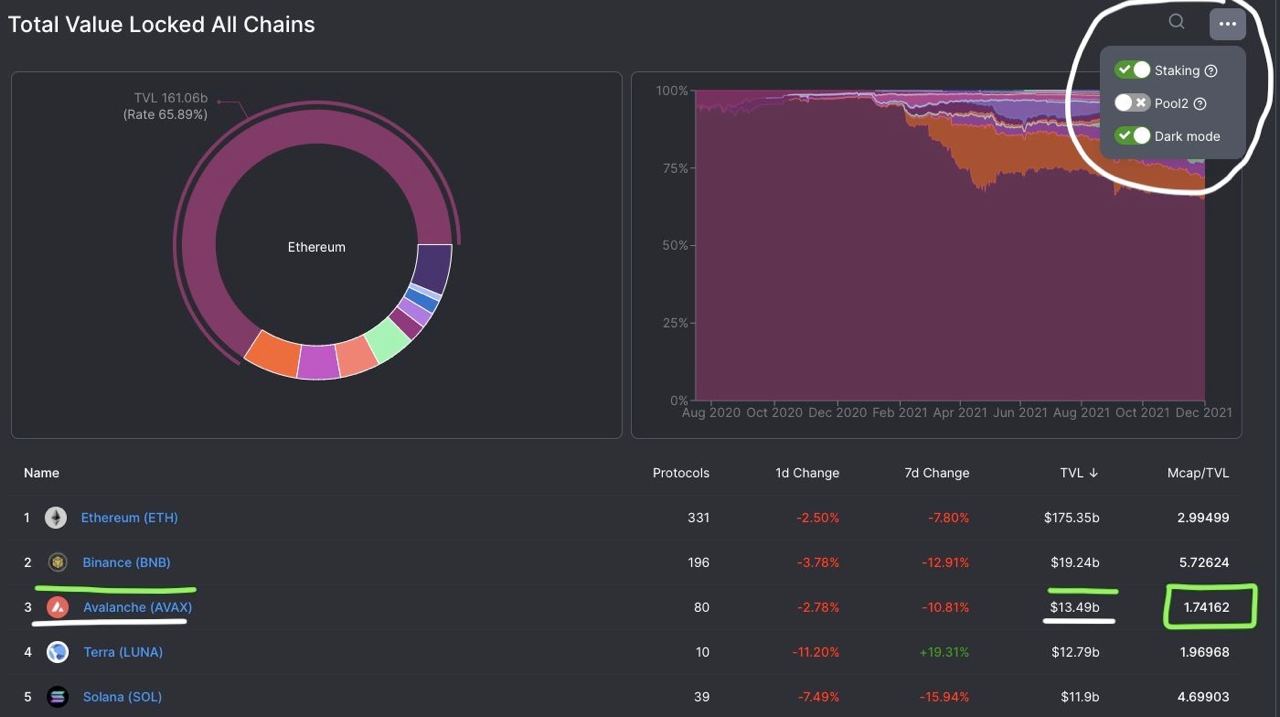
Task: Click Binance's Mcap/TVL value 5.72624
Action: (1203, 562)
